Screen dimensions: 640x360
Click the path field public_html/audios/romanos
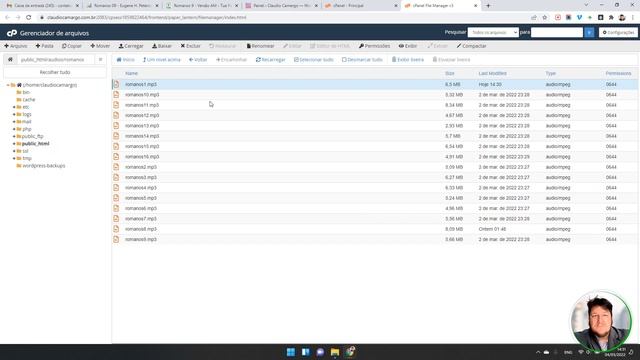tap(56, 60)
